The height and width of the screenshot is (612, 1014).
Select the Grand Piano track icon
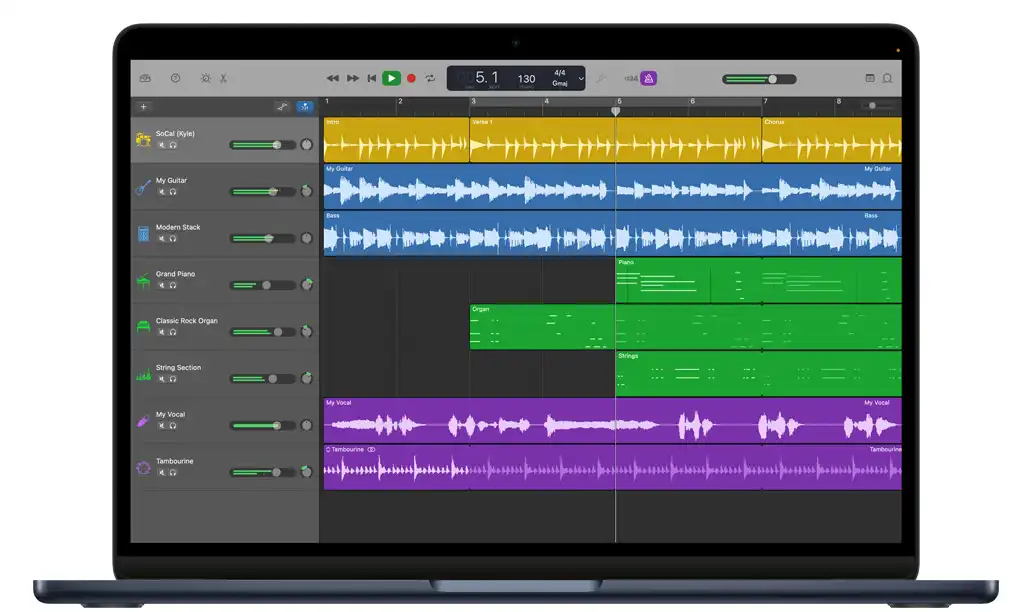(x=143, y=280)
